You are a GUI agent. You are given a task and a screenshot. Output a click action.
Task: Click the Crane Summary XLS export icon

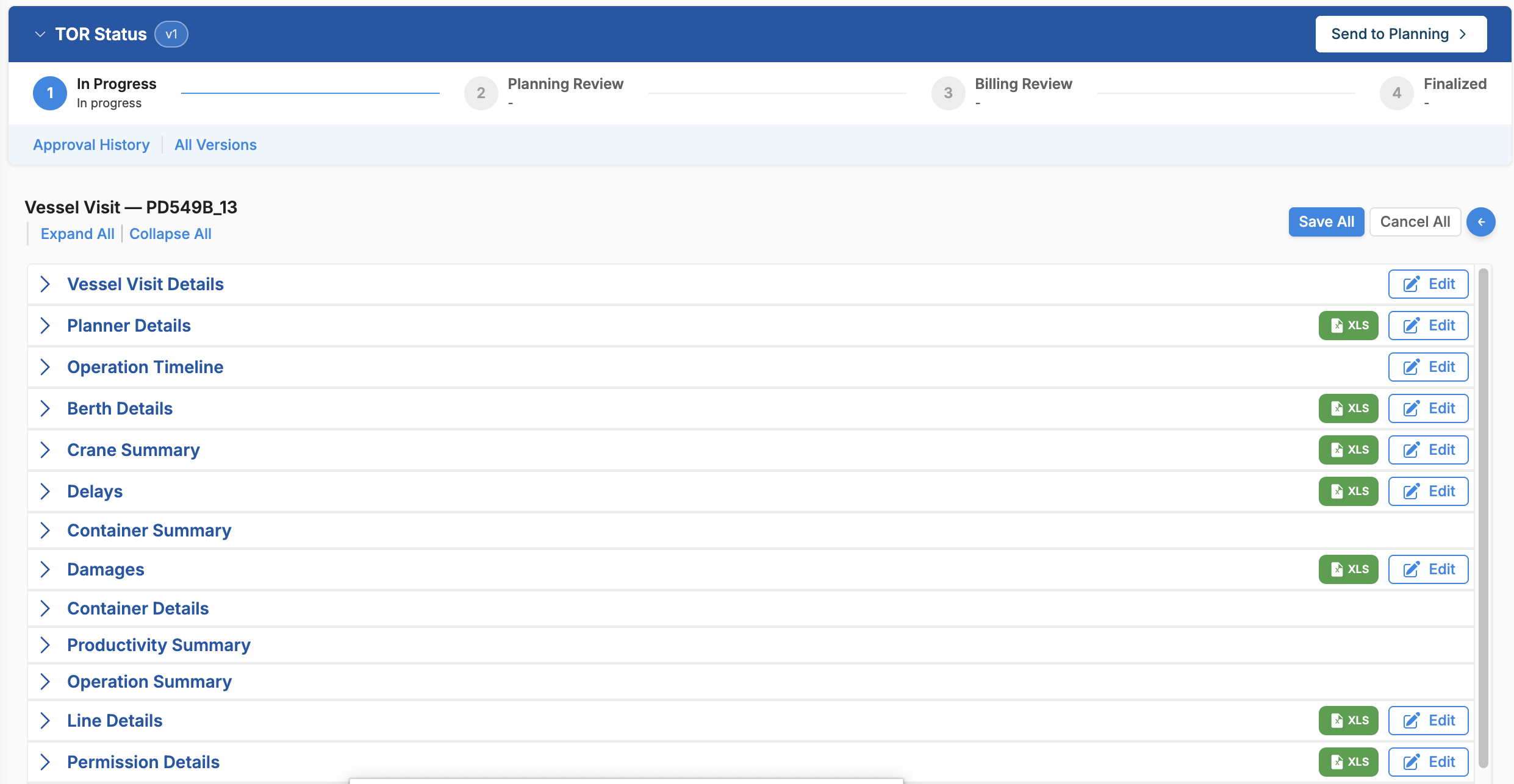click(1348, 450)
